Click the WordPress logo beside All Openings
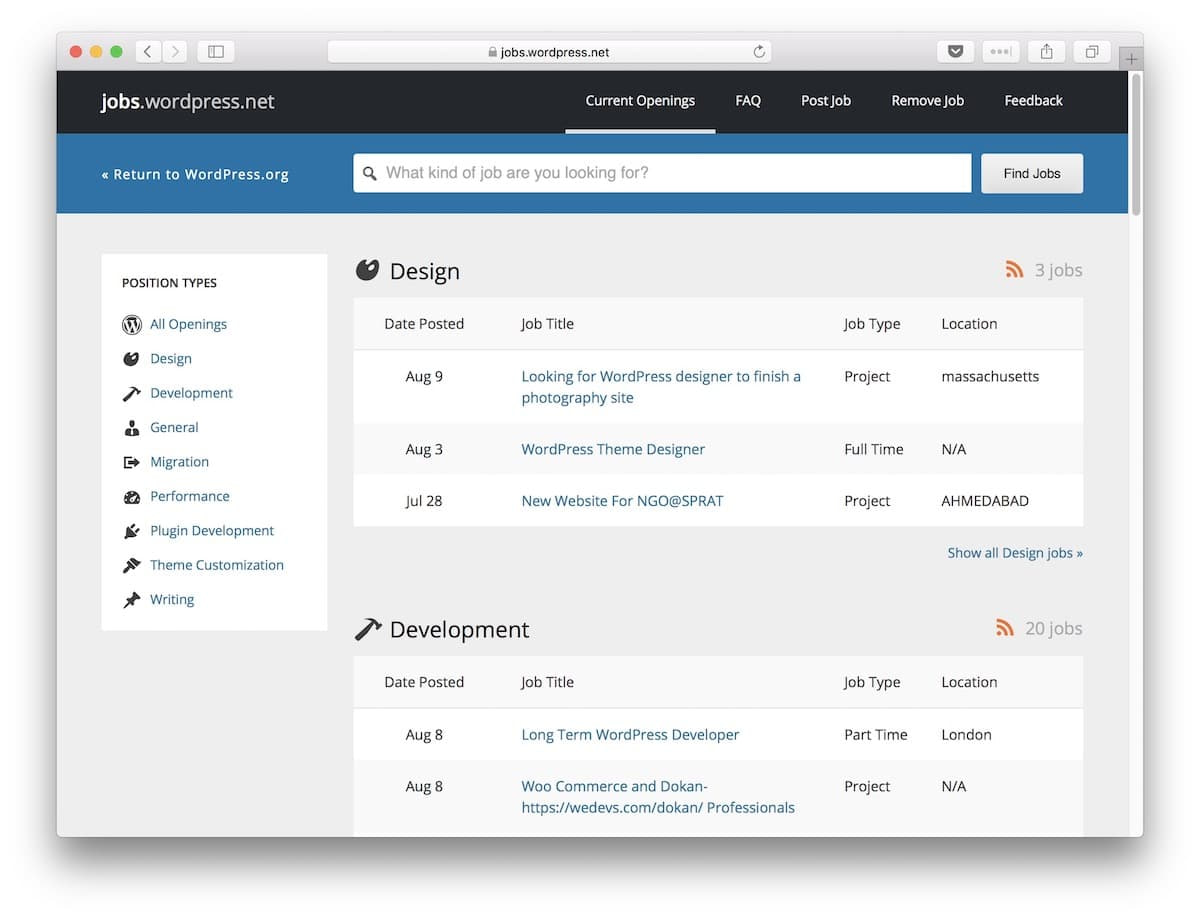This screenshot has height=918, width=1200. pos(132,324)
